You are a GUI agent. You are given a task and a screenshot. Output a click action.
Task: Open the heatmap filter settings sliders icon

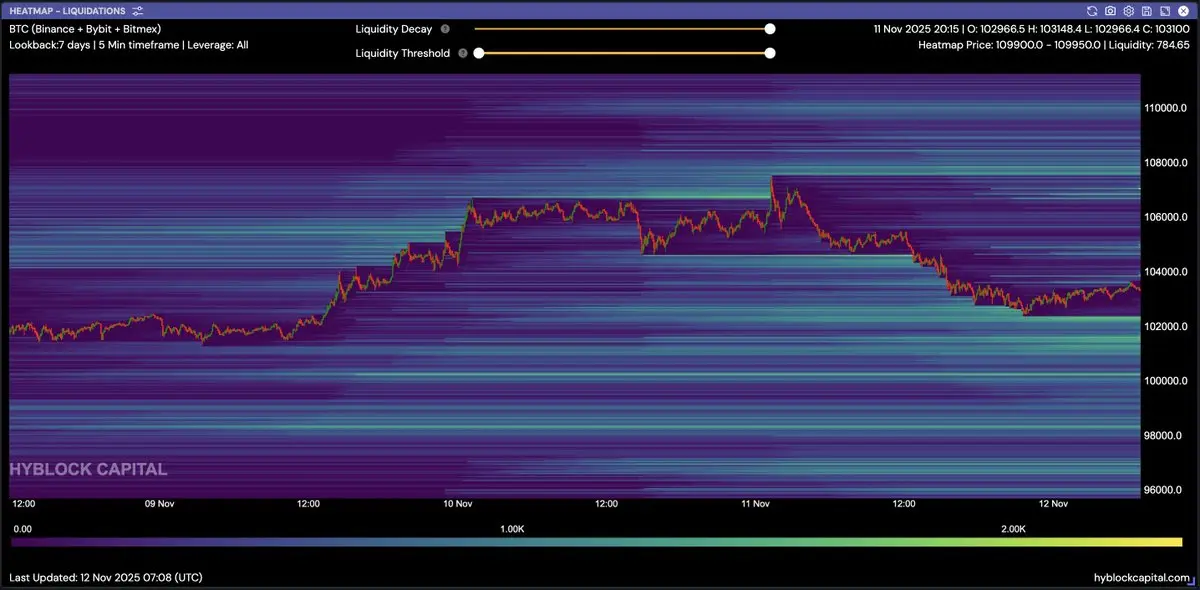click(137, 11)
